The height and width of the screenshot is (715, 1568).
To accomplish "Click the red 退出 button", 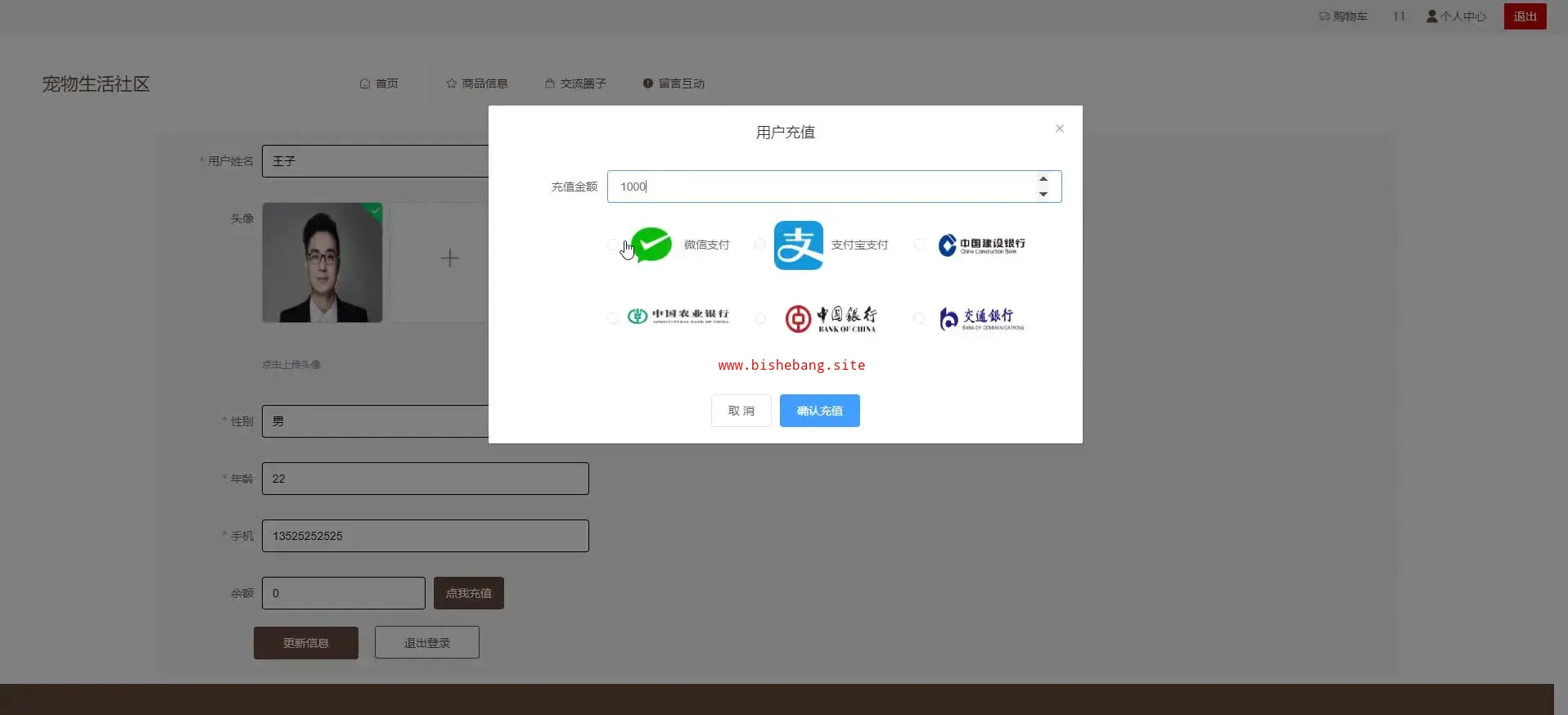I will 1525,16.
